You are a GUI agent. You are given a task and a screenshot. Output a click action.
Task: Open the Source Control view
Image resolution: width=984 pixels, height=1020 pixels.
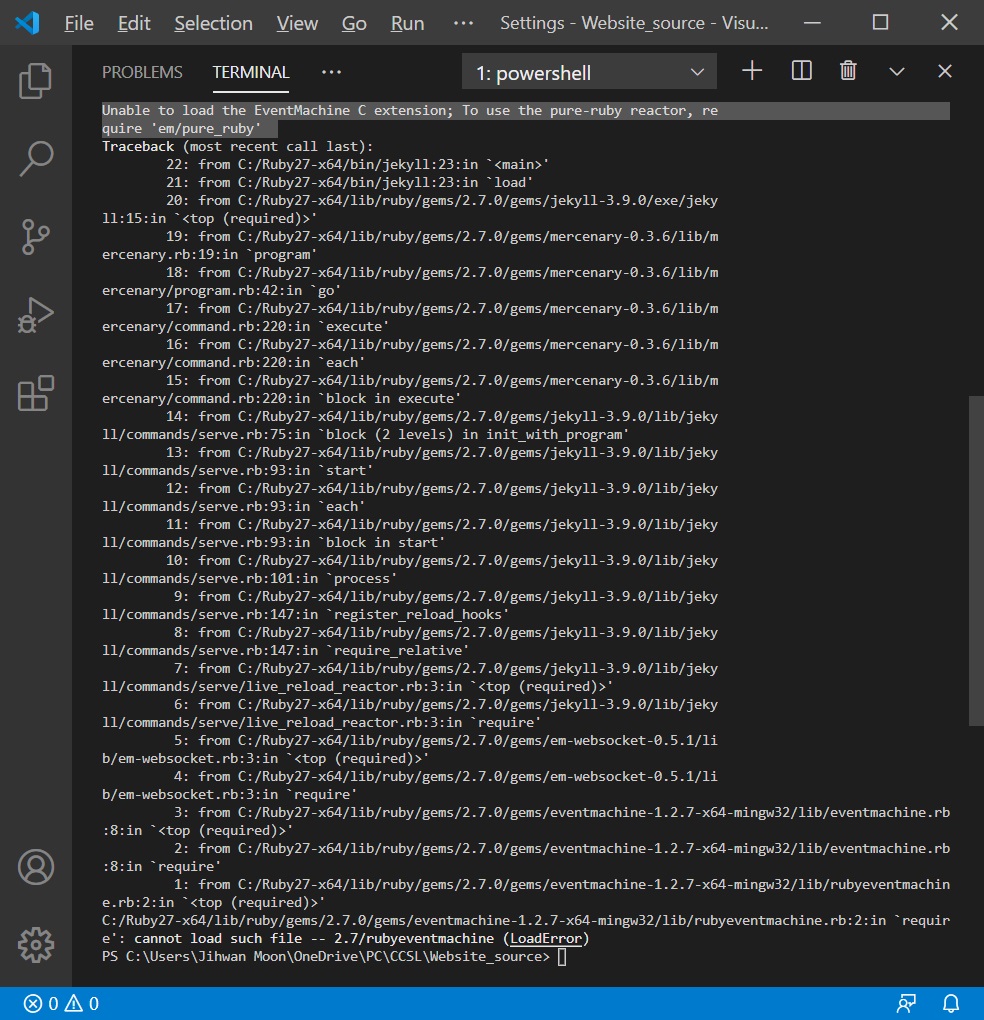tap(35, 237)
